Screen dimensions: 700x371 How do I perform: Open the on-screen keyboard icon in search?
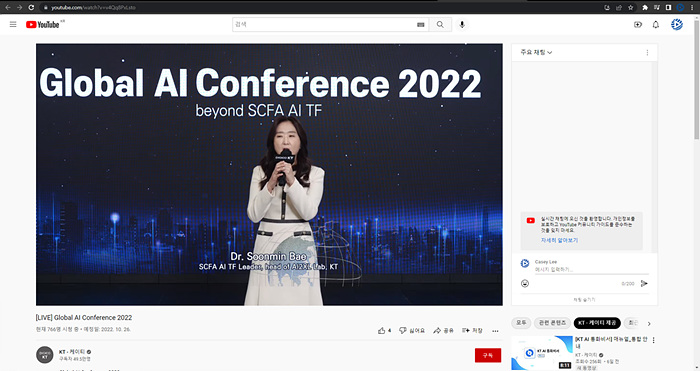point(421,25)
